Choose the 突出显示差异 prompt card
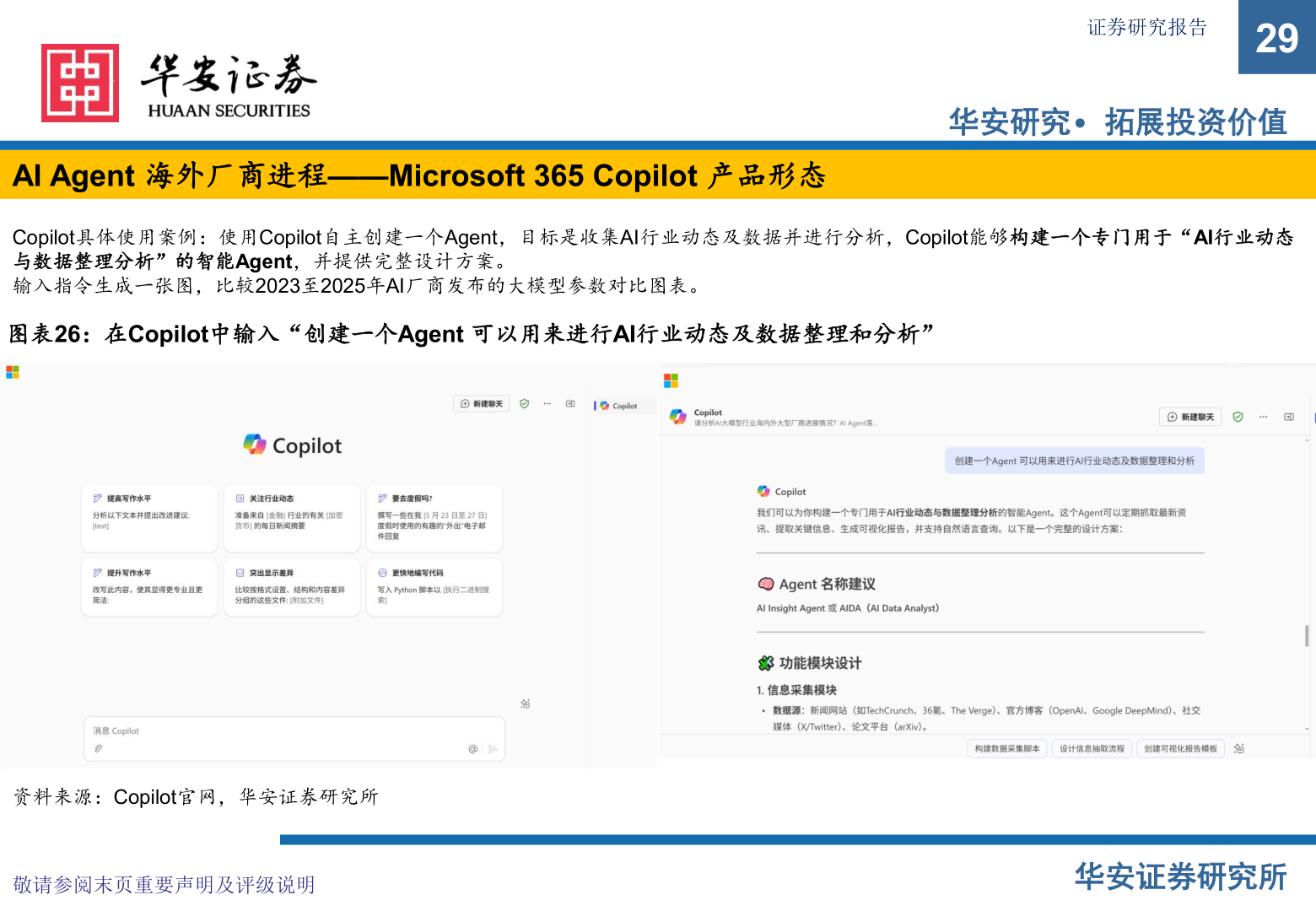The image size is (1316, 911). [292, 587]
